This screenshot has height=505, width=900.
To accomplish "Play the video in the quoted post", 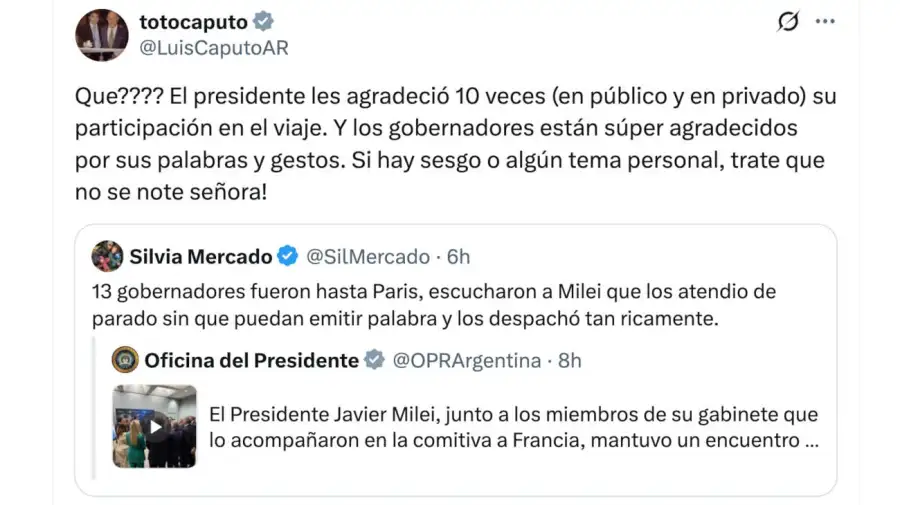I will pyautogui.click(x=155, y=427).
